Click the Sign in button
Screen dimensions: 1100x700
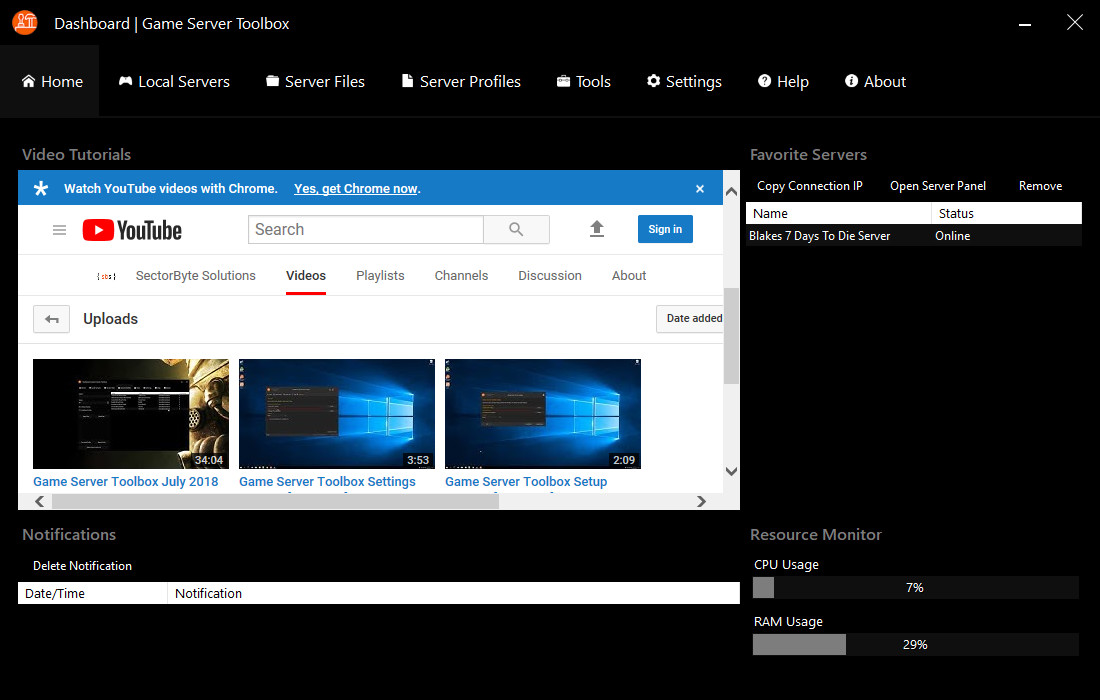pyautogui.click(x=665, y=229)
